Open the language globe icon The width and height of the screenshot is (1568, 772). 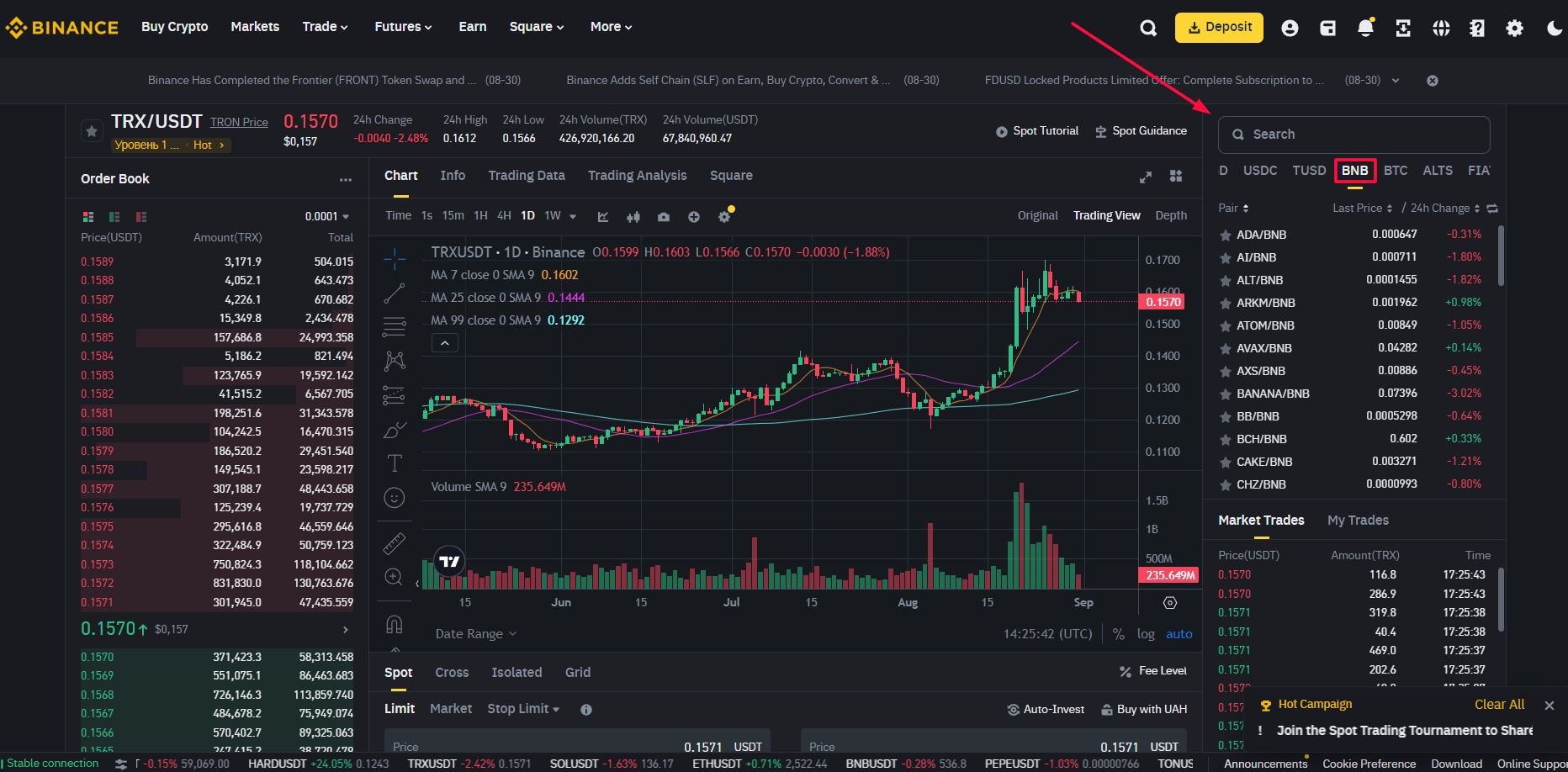pyautogui.click(x=1441, y=28)
